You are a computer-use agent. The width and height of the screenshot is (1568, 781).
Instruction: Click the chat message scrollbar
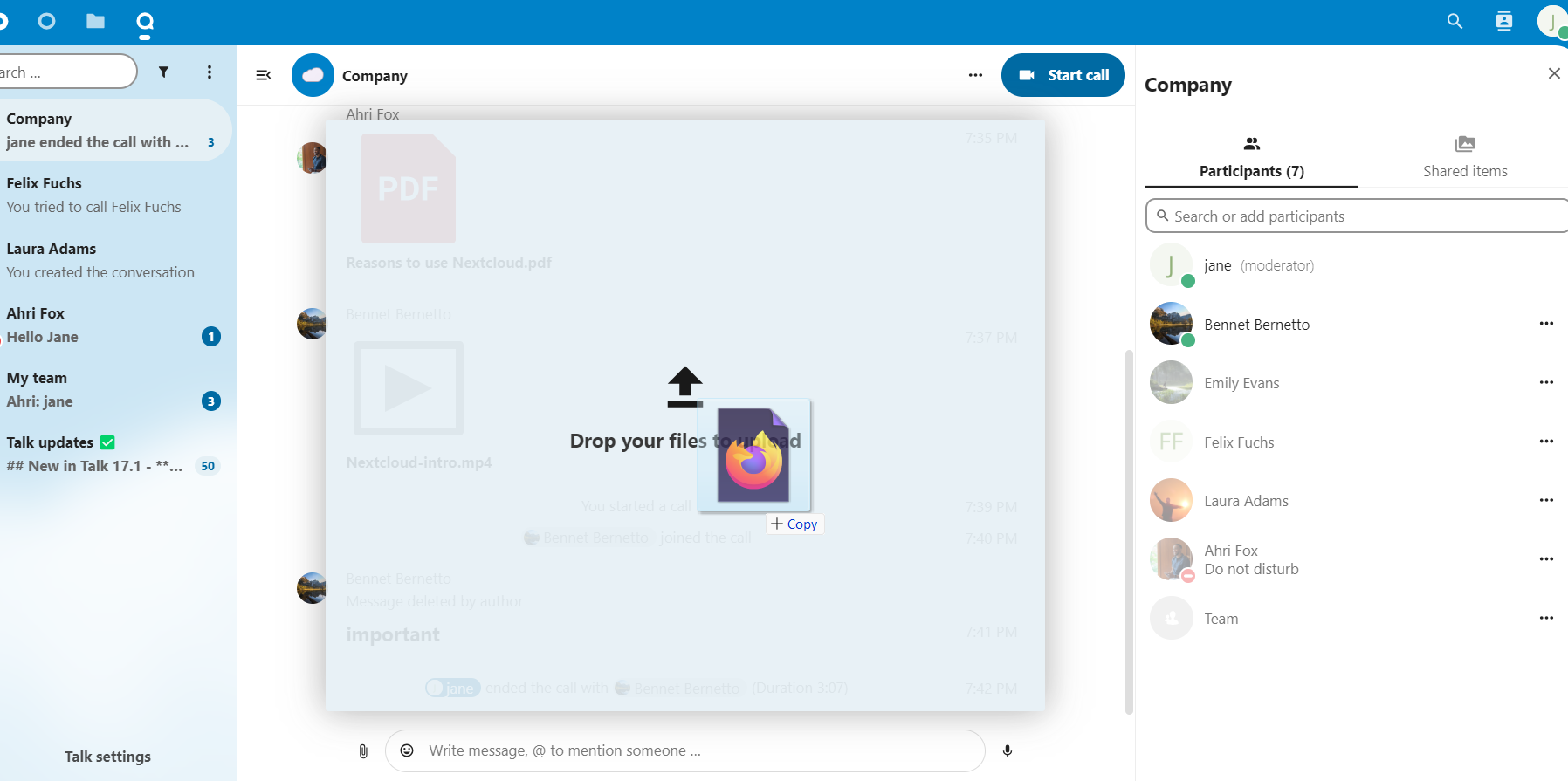[1129, 524]
